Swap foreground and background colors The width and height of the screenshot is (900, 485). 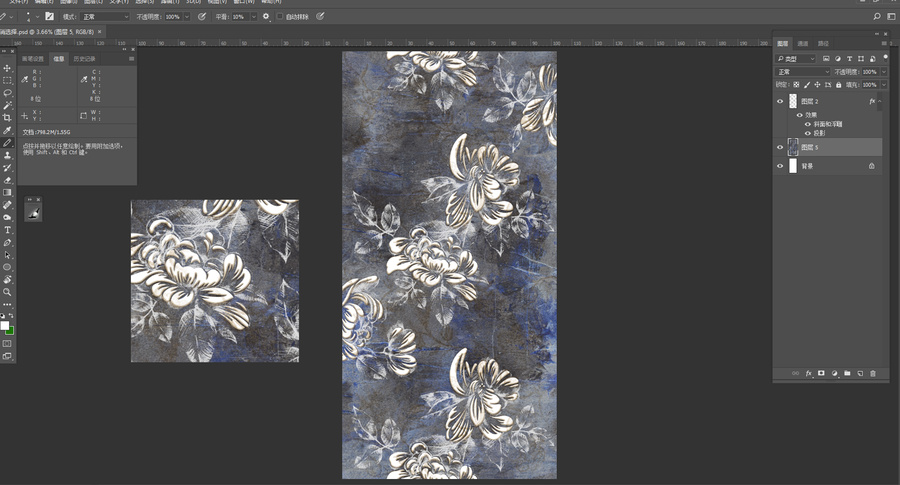pos(11,316)
